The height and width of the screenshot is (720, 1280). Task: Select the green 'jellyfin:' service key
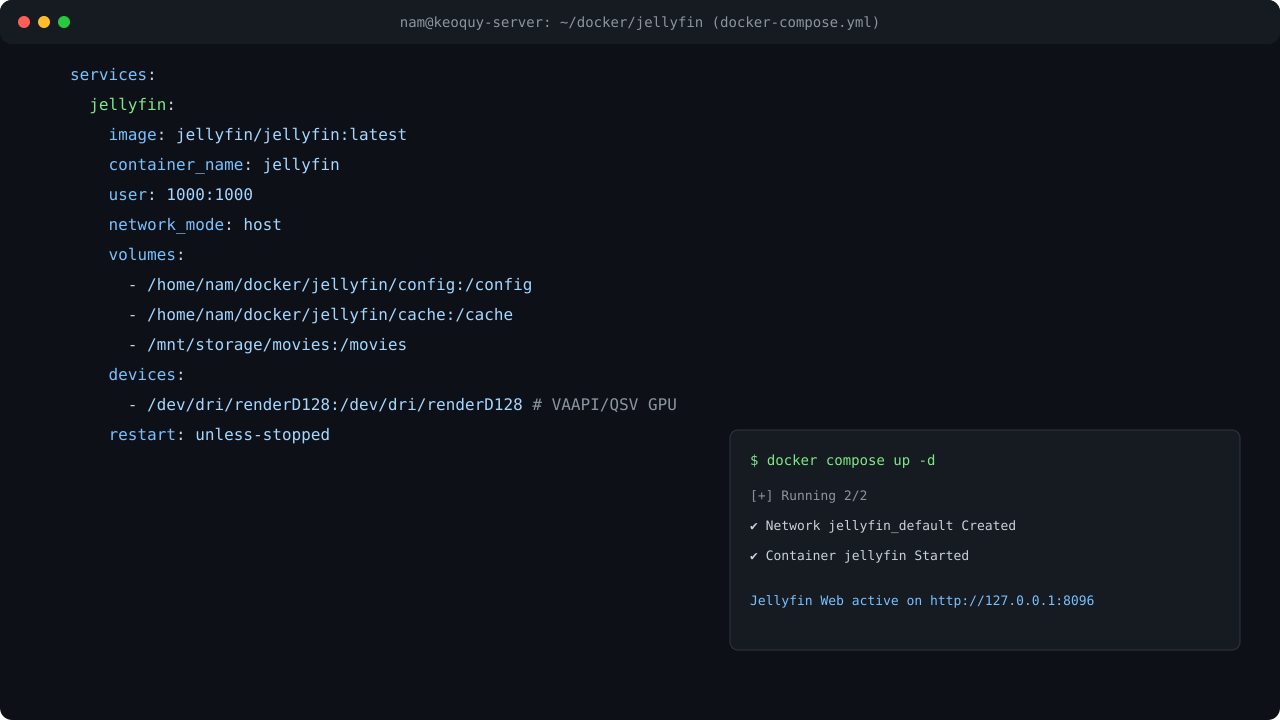click(x=132, y=105)
